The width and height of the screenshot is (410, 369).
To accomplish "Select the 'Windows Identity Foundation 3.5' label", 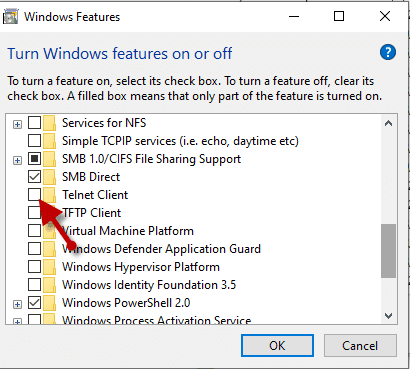I will (149, 285).
